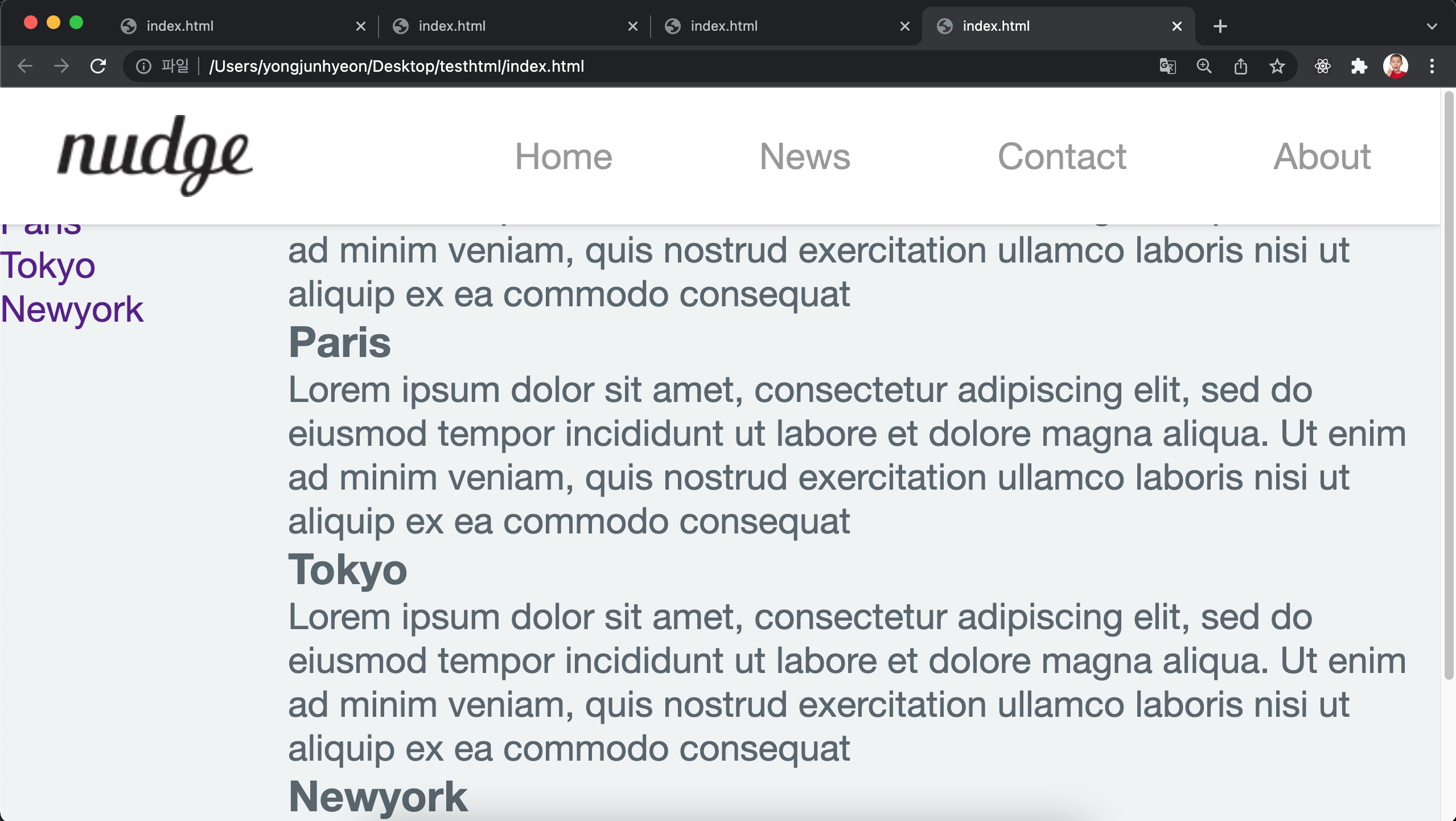Click the zoom magnifier icon in address bar
The height and width of the screenshot is (821, 1456).
(1204, 66)
